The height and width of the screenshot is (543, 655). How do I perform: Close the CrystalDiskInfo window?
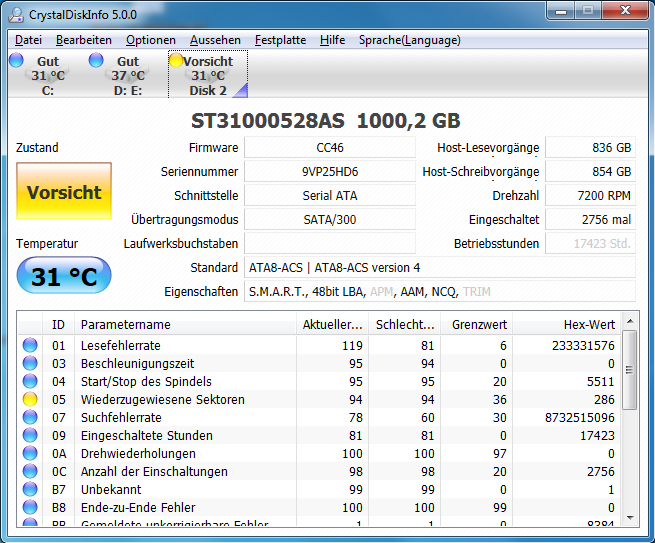click(x=625, y=10)
